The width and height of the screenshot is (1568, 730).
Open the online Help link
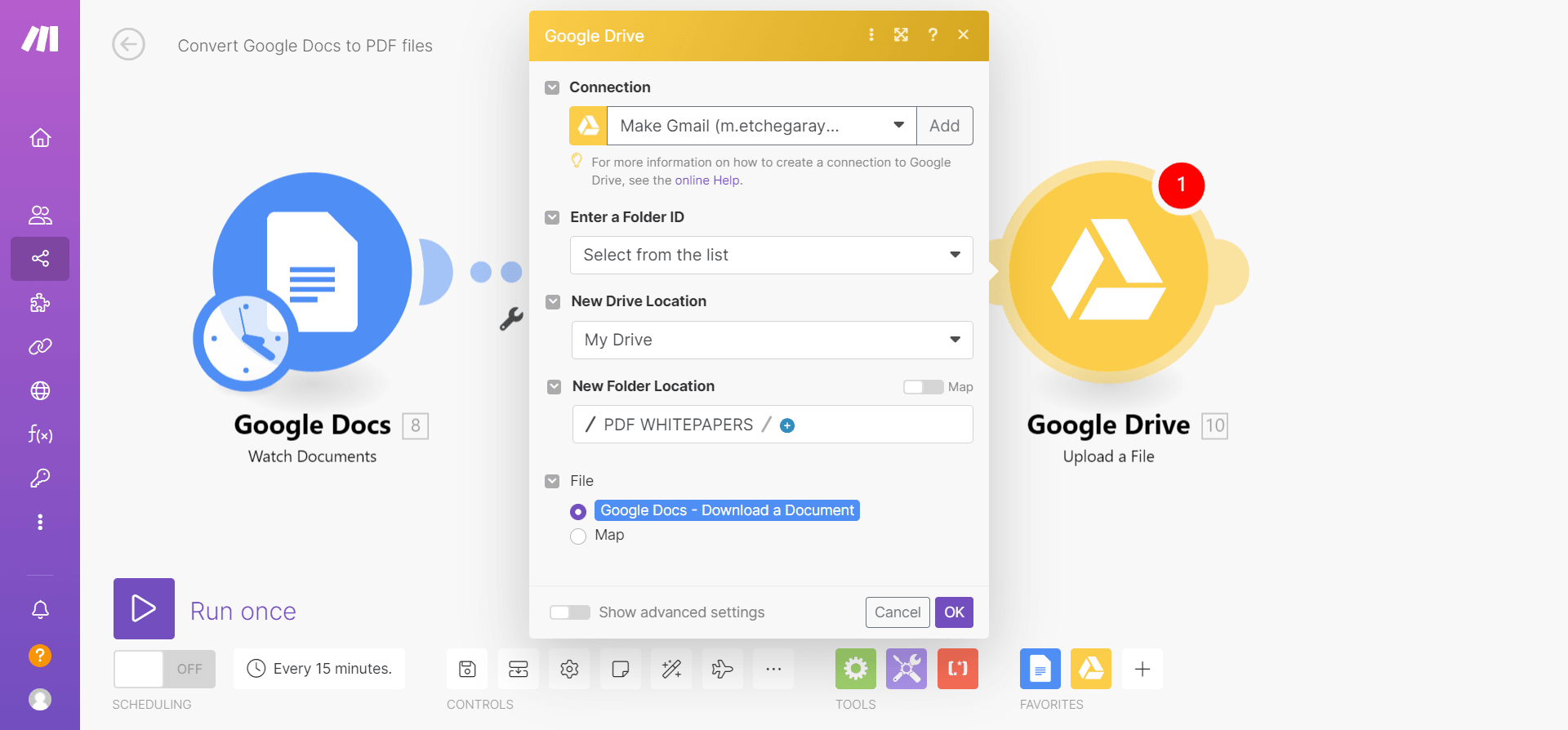(x=707, y=180)
